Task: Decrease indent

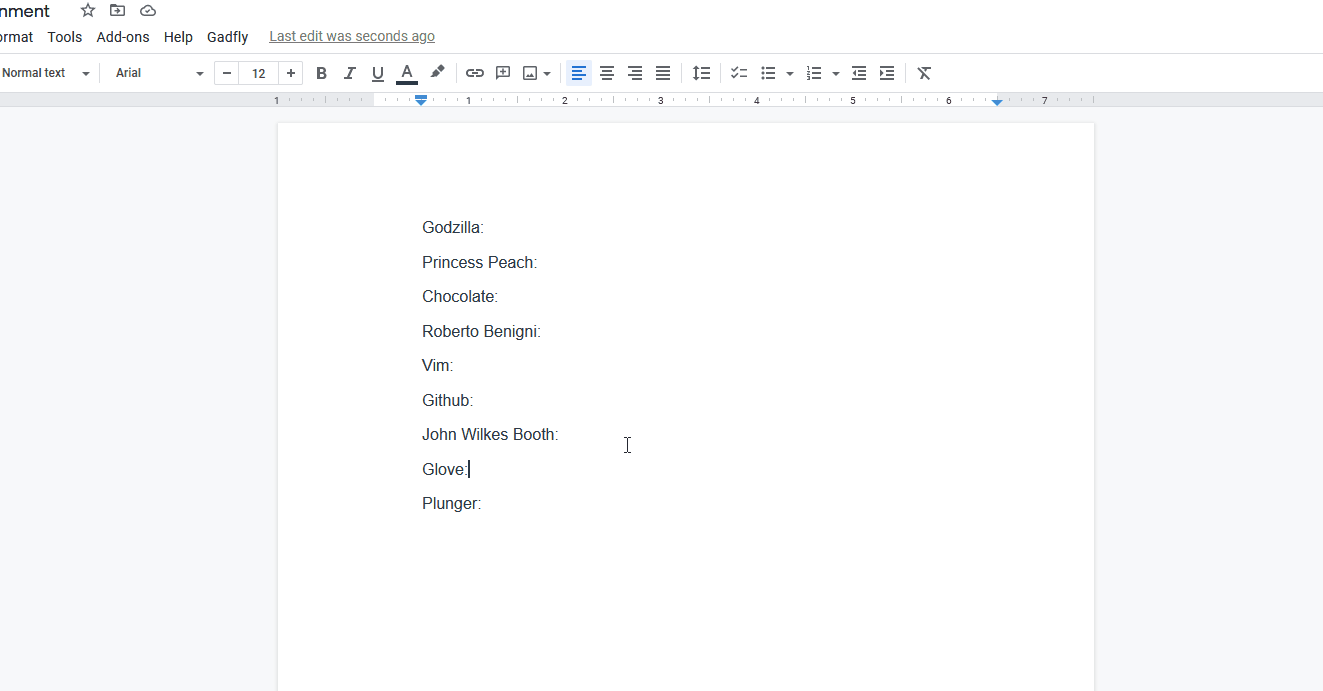Action: tap(858, 73)
